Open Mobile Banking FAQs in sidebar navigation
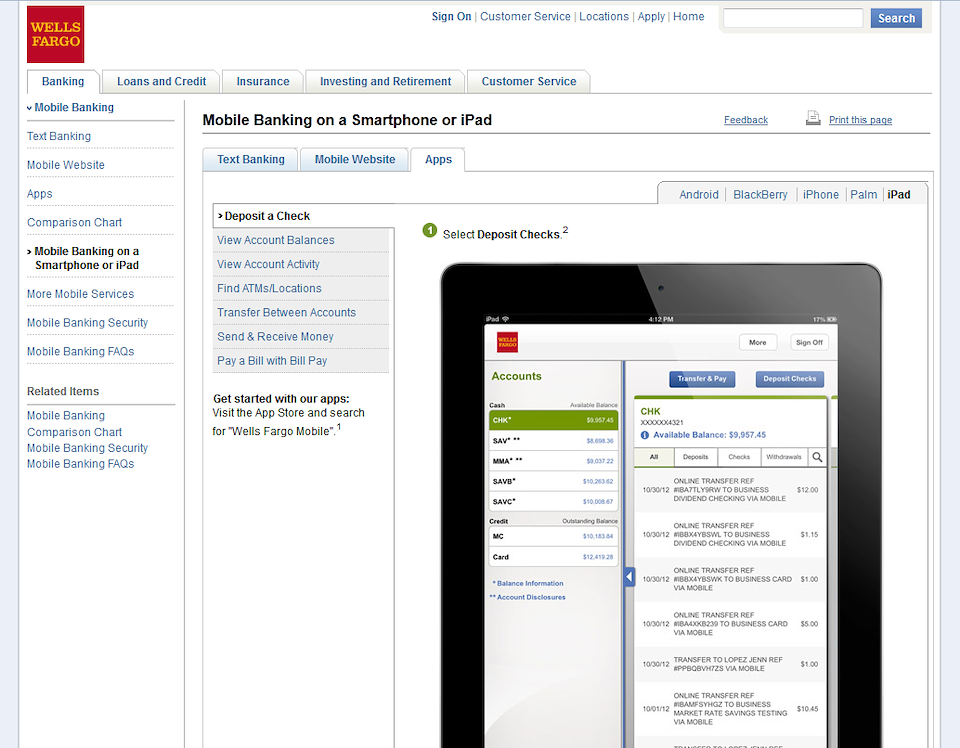This screenshot has width=960, height=748. pyautogui.click(x=80, y=352)
